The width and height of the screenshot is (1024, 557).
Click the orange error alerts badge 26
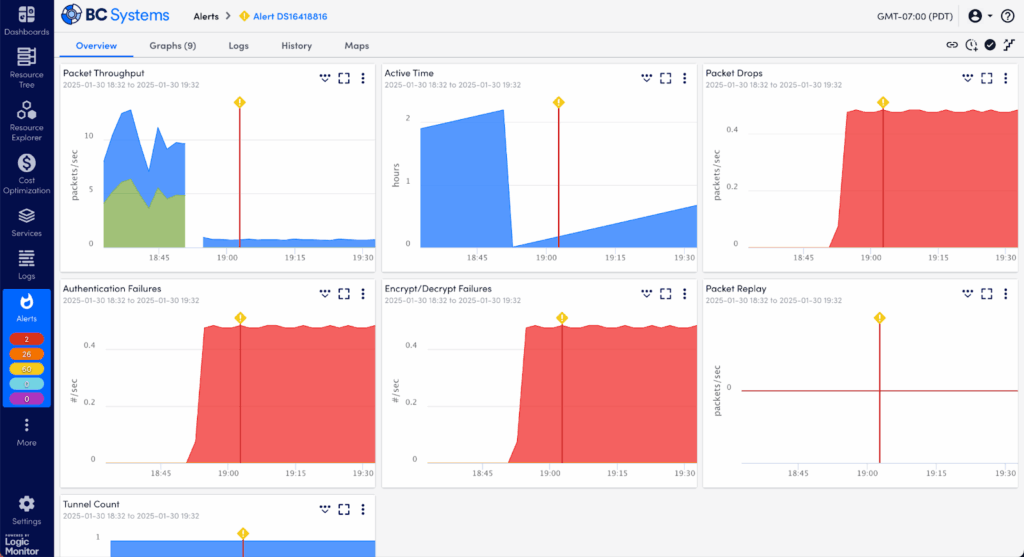(x=26, y=354)
